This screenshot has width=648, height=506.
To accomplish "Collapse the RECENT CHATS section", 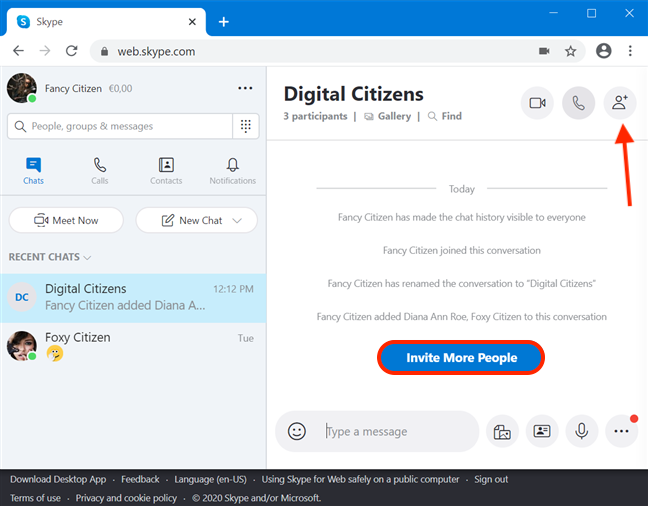I will click(50, 257).
